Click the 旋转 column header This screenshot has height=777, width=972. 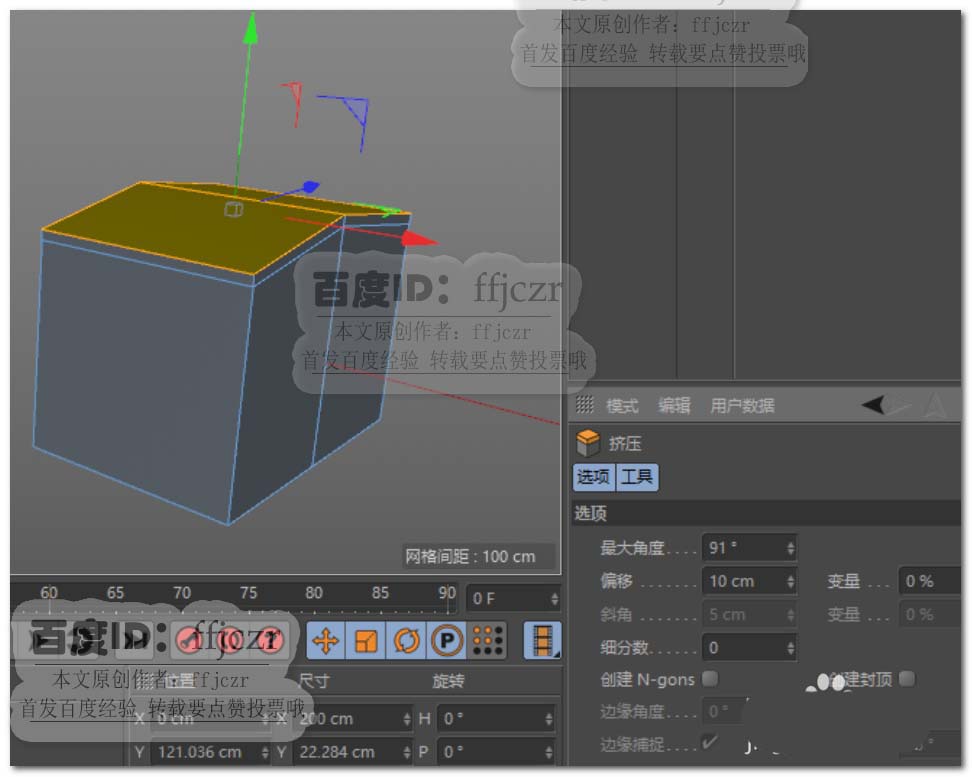pyautogui.click(x=448, y=681)
